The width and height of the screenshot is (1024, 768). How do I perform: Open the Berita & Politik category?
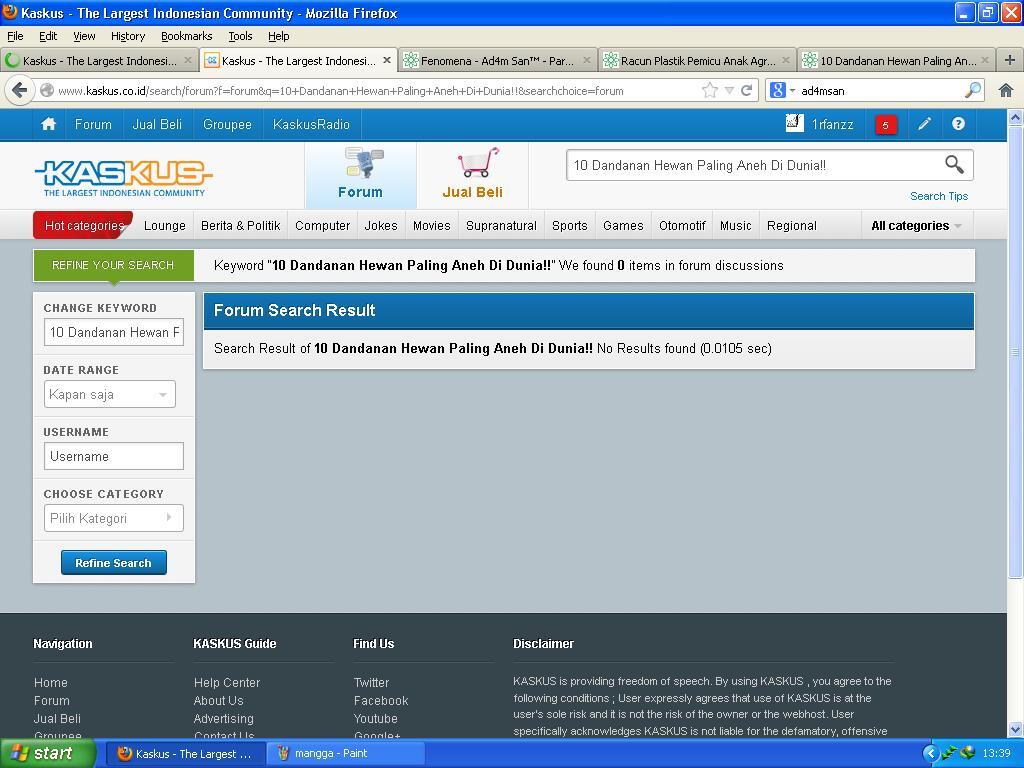click(241, 226)
